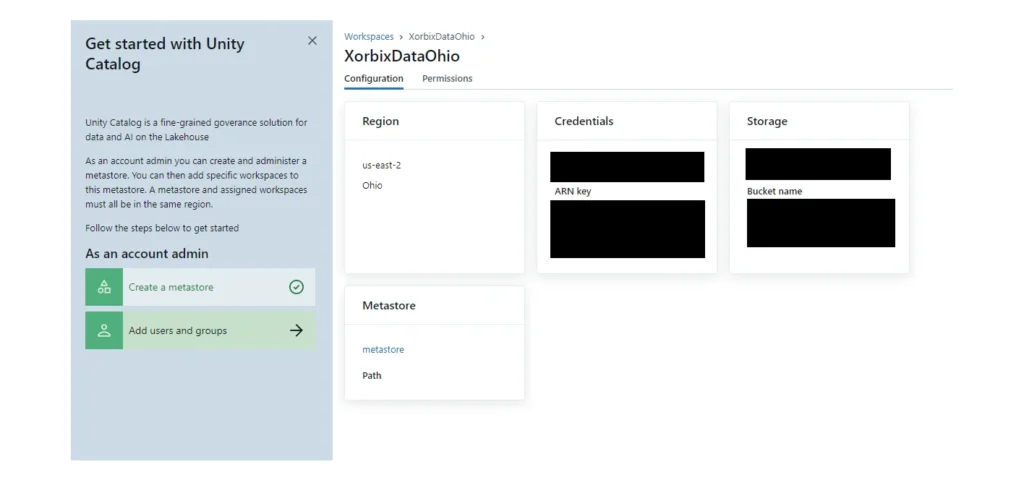This screenshot has height=480, width=1024.
Task: Open the metastore link
Action: 383,349
